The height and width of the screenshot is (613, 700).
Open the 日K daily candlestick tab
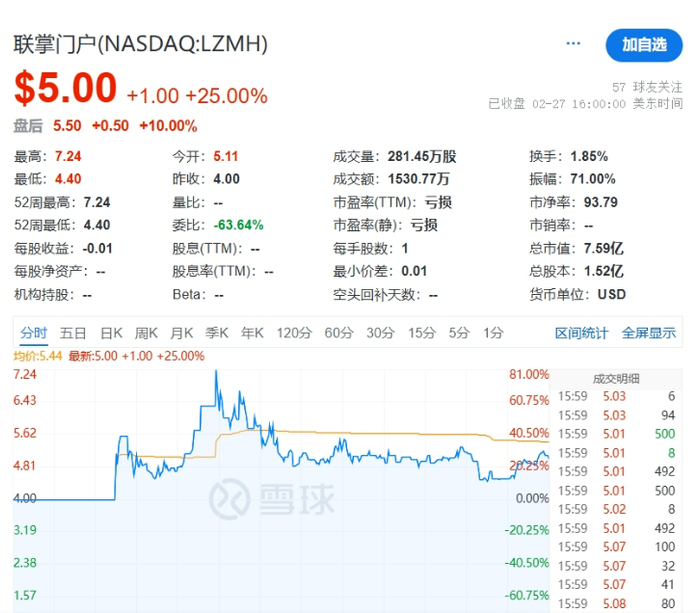(x=111, y=333)
